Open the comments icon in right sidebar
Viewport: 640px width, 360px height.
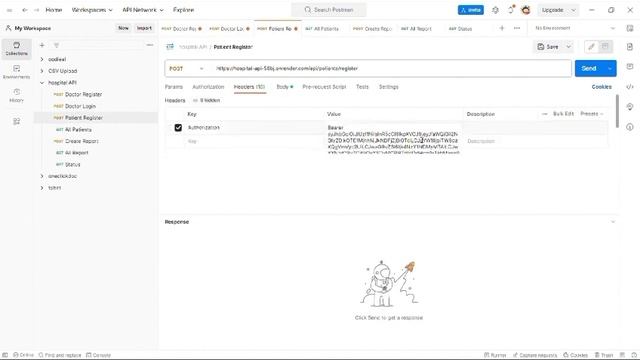[630, 67]
